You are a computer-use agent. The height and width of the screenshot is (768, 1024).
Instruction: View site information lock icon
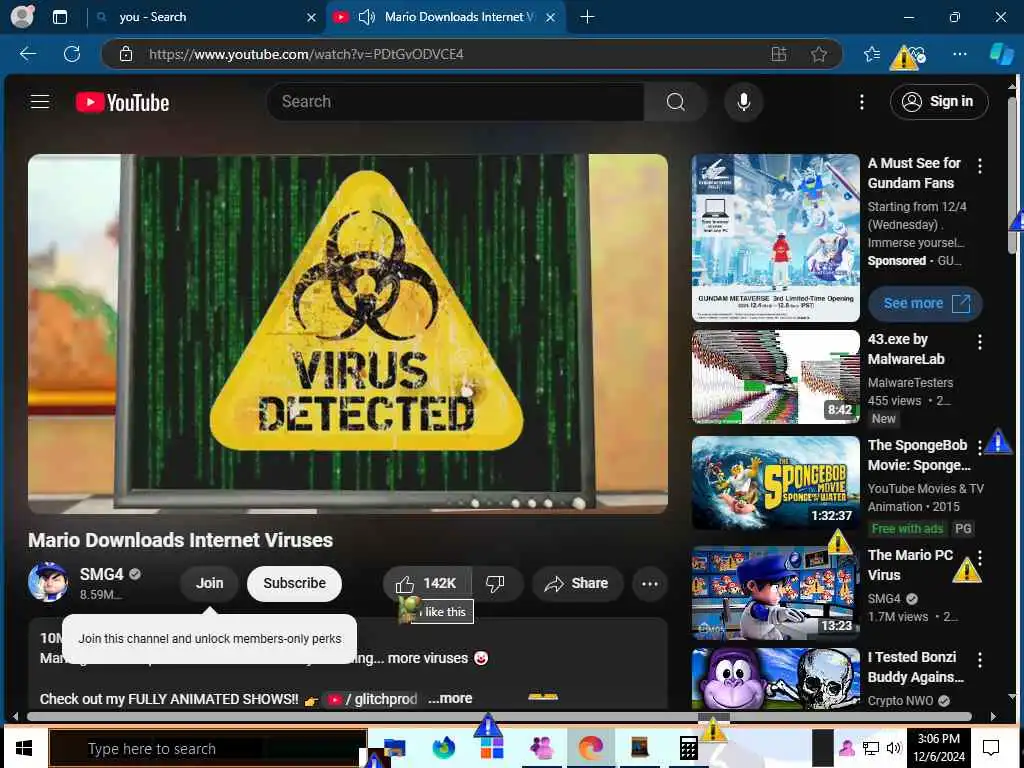[126, 54]
